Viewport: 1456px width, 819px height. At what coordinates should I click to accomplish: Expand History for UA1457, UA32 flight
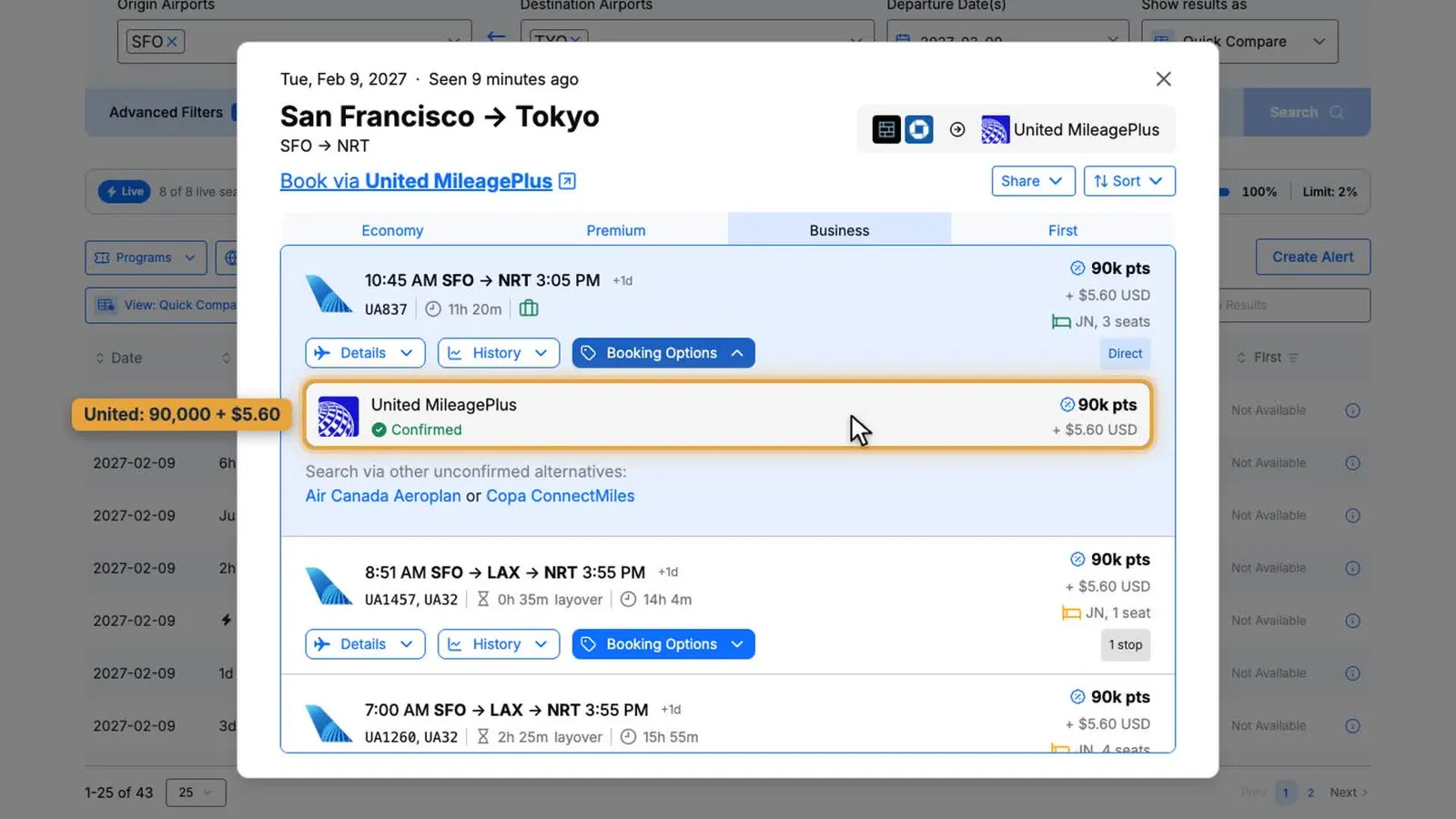499,644
